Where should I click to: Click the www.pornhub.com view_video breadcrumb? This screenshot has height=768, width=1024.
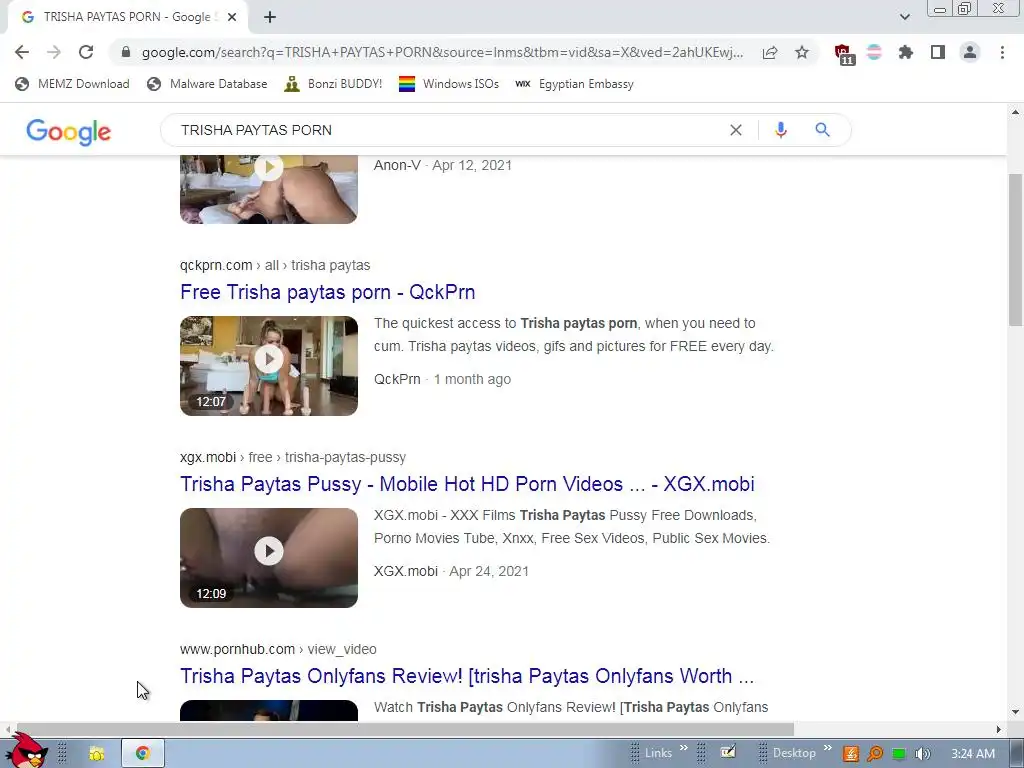(x=278, y=649)
